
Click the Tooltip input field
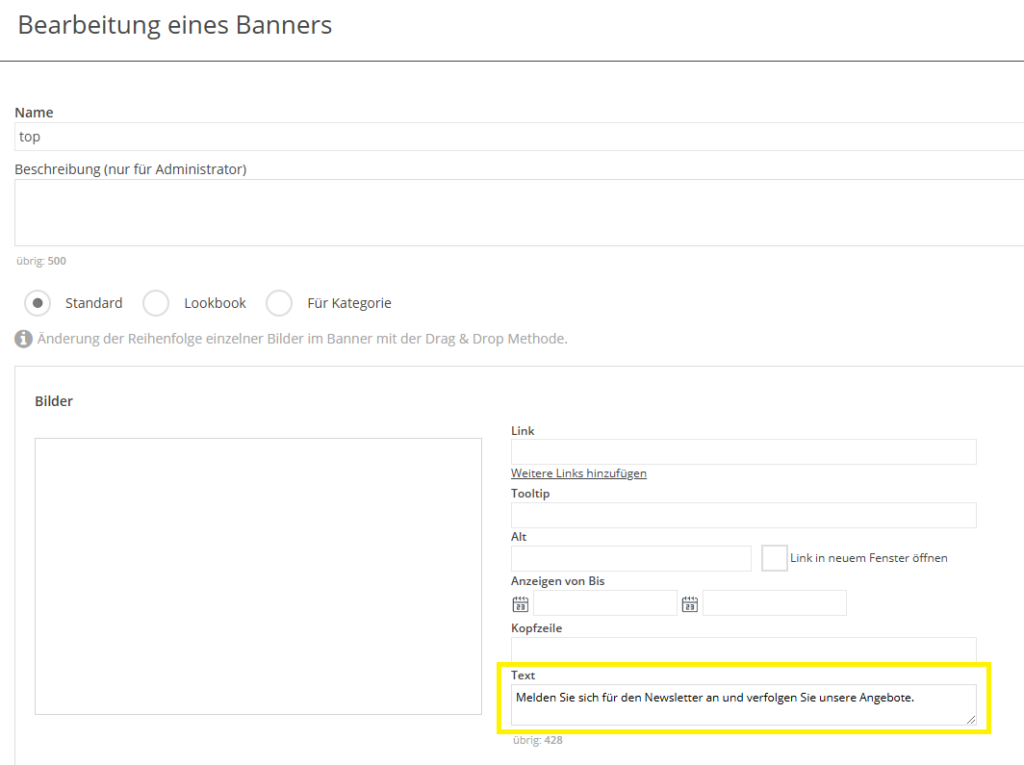click(x=744, y=515)
